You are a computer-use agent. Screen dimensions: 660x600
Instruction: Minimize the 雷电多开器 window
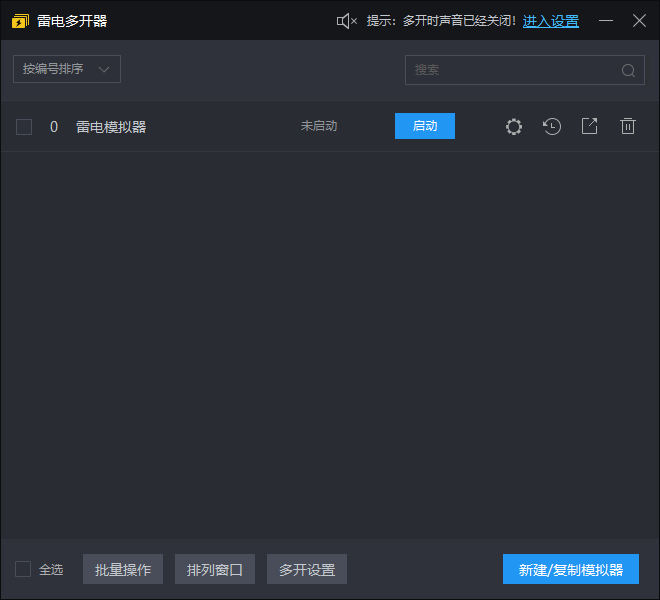coord(606,21)
